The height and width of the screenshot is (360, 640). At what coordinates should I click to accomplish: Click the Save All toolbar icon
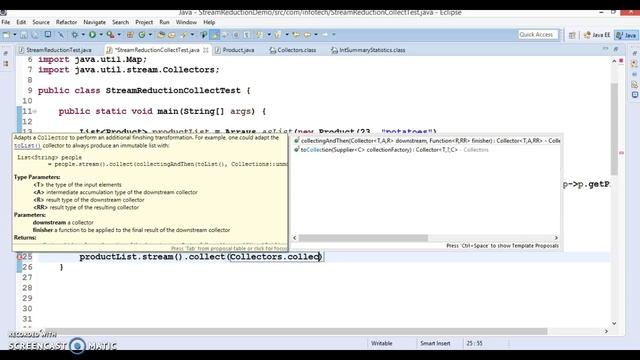[x=35, y=35]
